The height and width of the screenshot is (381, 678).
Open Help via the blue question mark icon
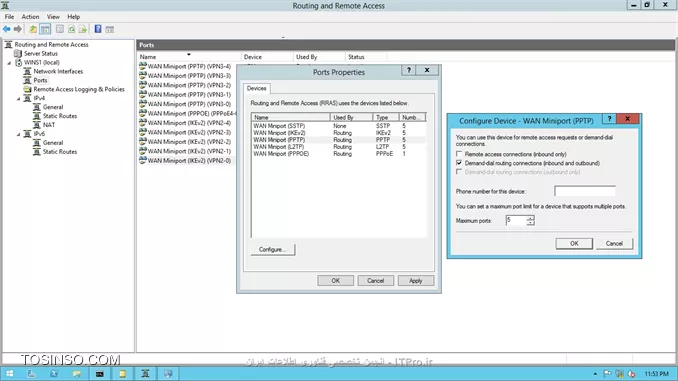coord(98,29)
